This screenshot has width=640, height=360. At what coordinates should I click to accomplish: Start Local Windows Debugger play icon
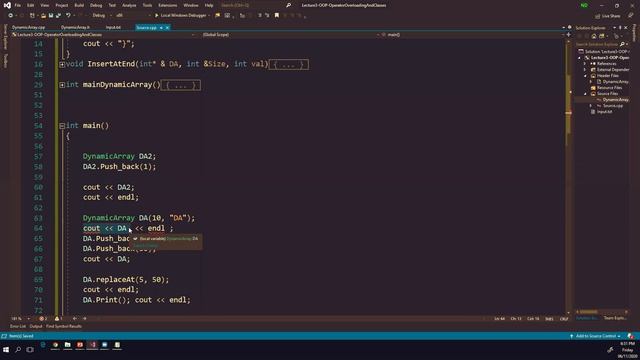click(156, 16)
